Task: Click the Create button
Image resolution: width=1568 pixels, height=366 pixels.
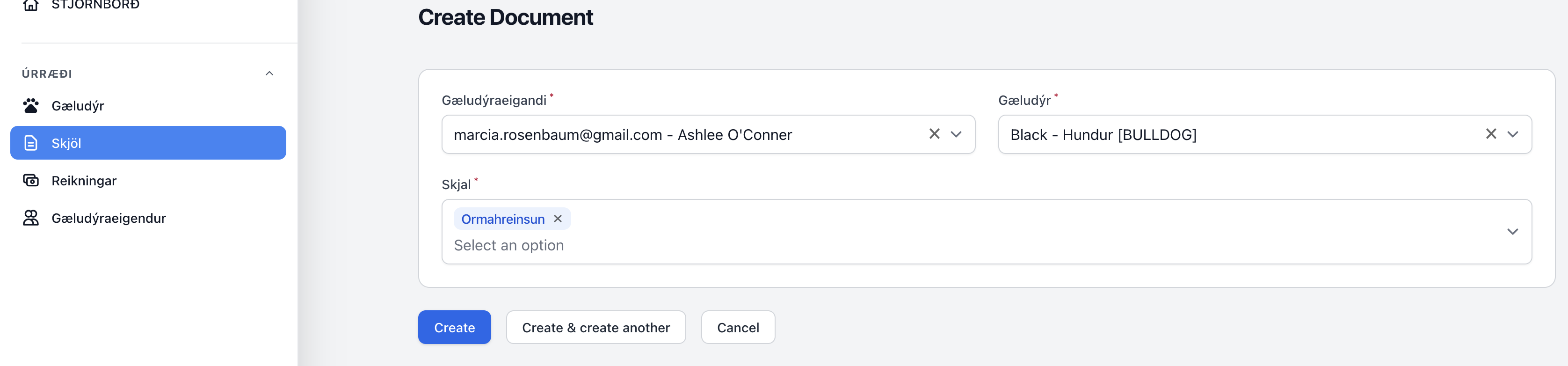Action: (454, 328)
